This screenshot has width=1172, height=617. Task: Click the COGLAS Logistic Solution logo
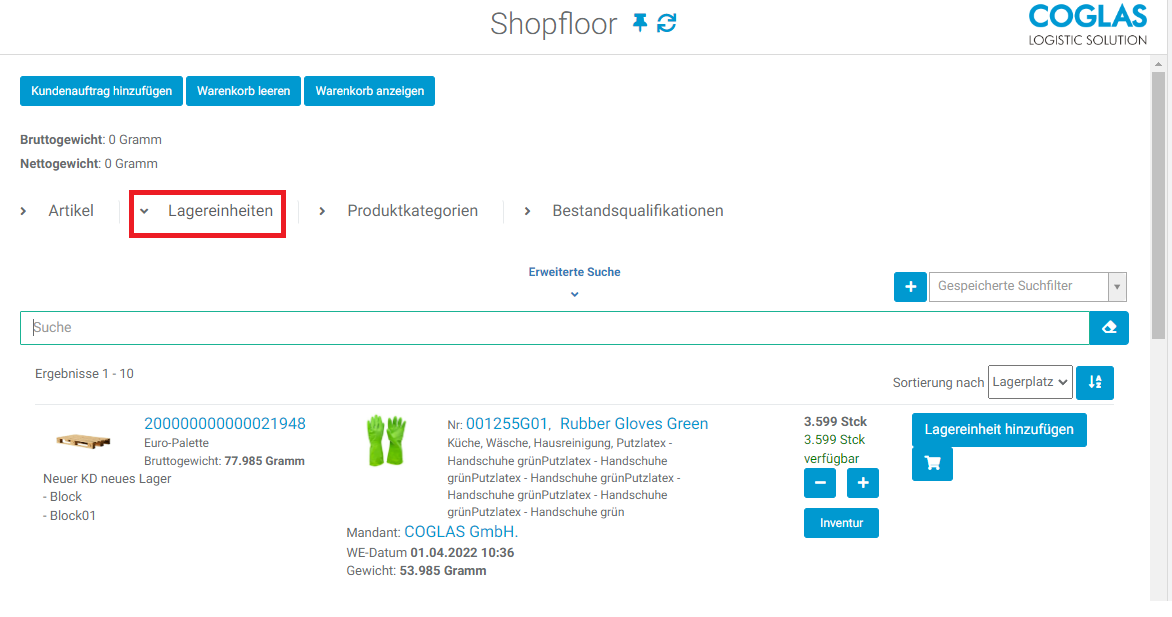(1087, 25)
